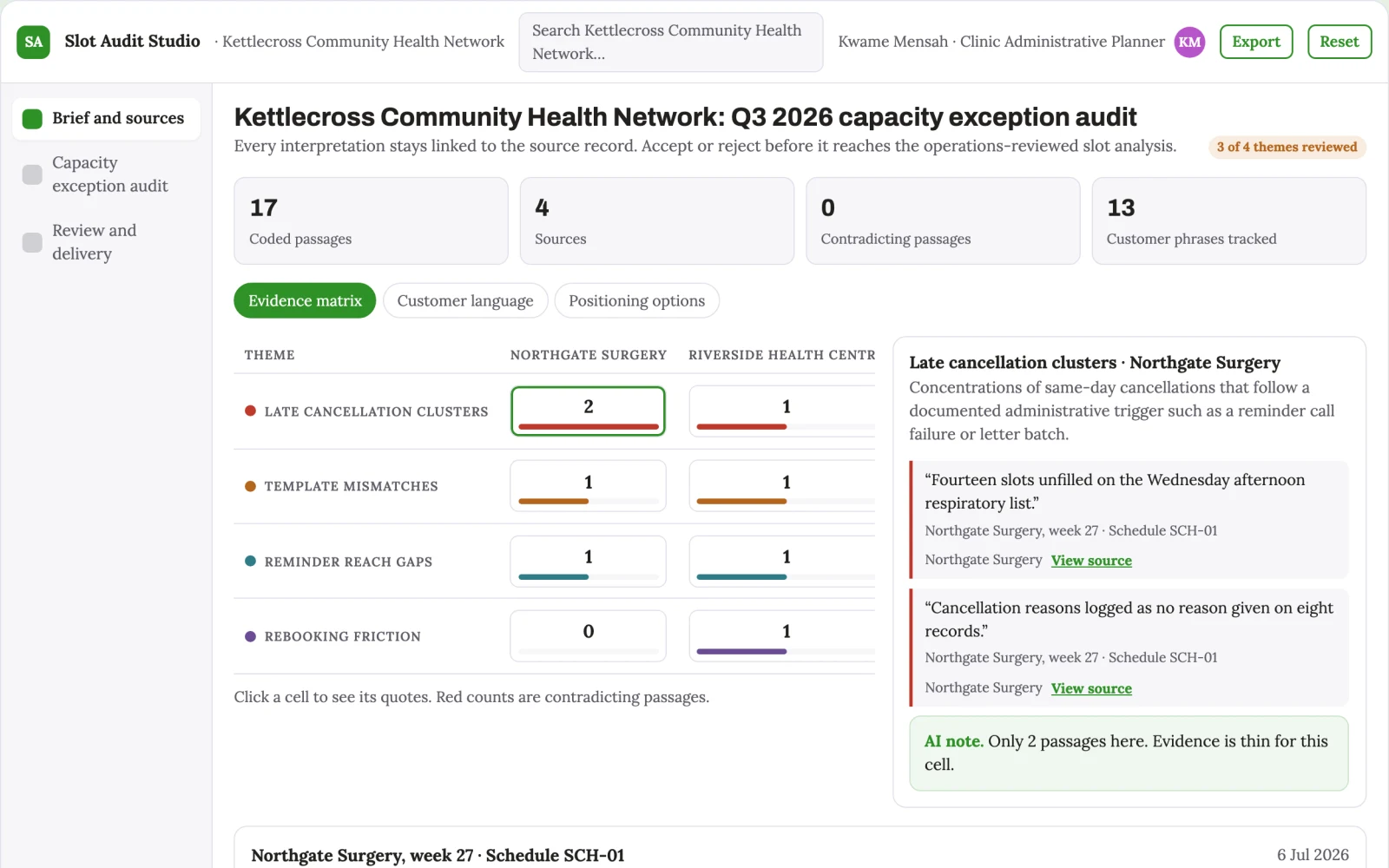Click the Template mismatches theme label
Image resolution: width=1389 pixels, height=868 pixels.
[351, 486]
